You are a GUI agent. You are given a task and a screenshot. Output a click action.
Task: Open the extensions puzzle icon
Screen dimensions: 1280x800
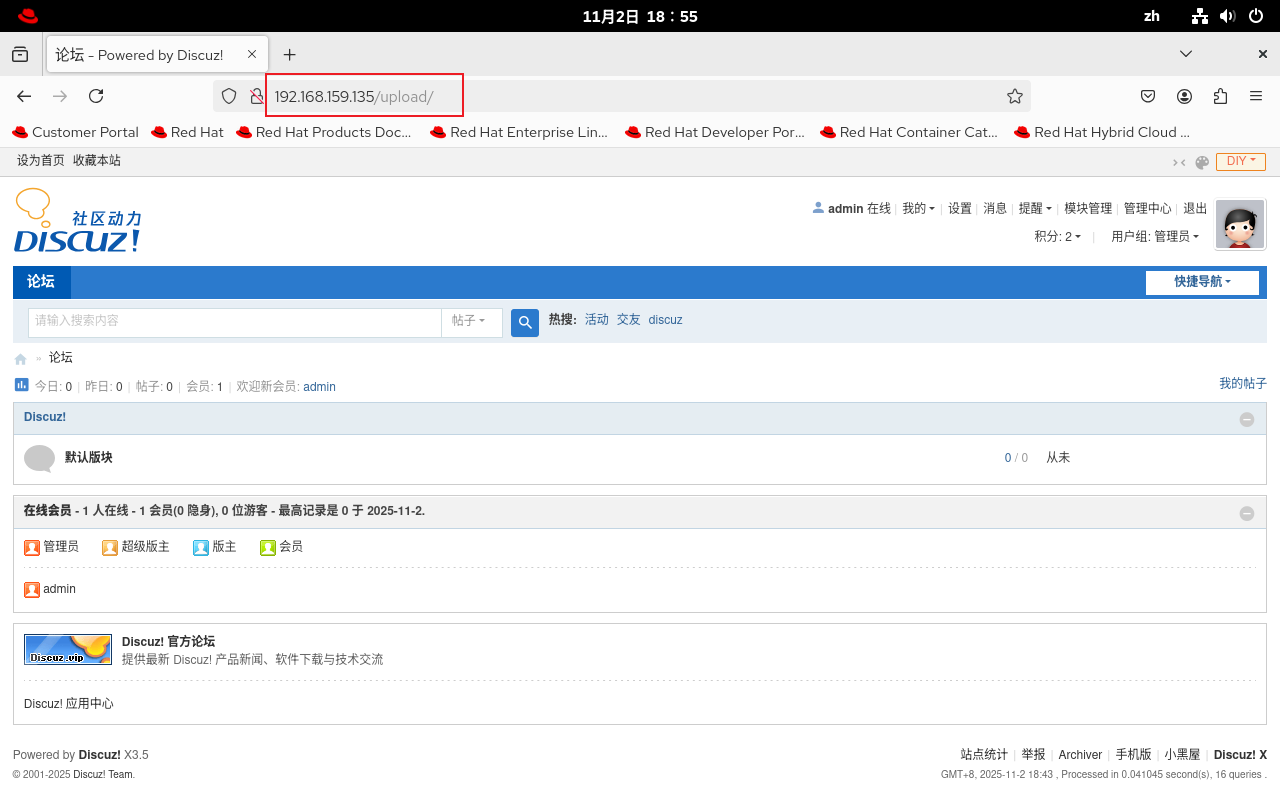[1220, 96]
